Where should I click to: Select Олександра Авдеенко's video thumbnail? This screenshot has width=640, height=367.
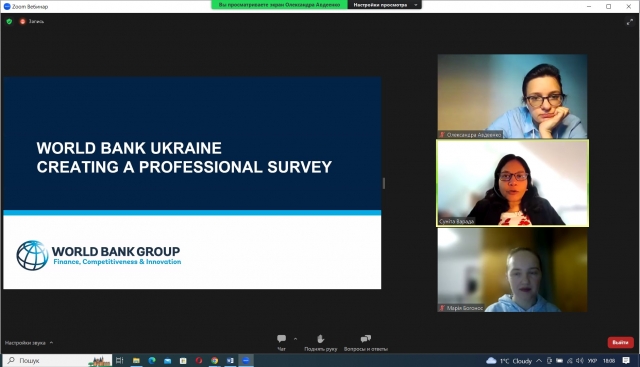(512, 96)
